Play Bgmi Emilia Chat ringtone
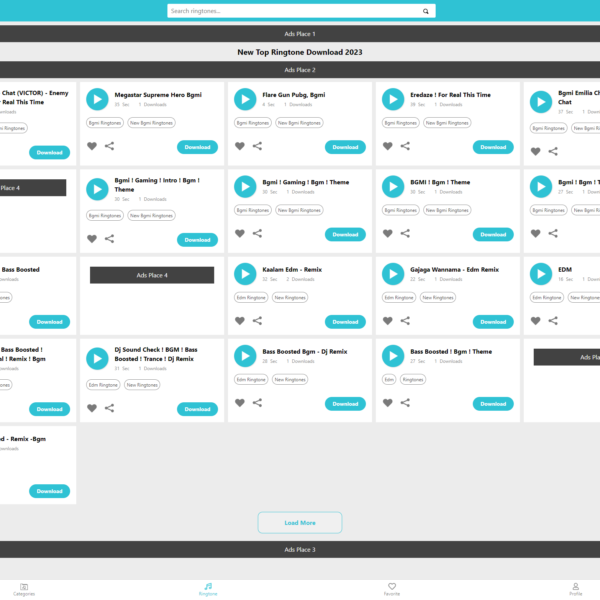This screenshot has height=600, width=600. 541,102
